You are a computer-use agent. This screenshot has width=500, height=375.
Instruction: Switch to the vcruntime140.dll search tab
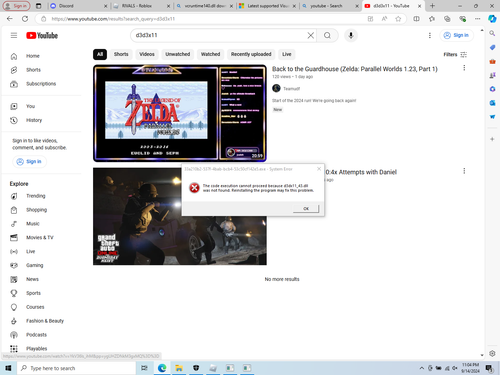(204, 6)
